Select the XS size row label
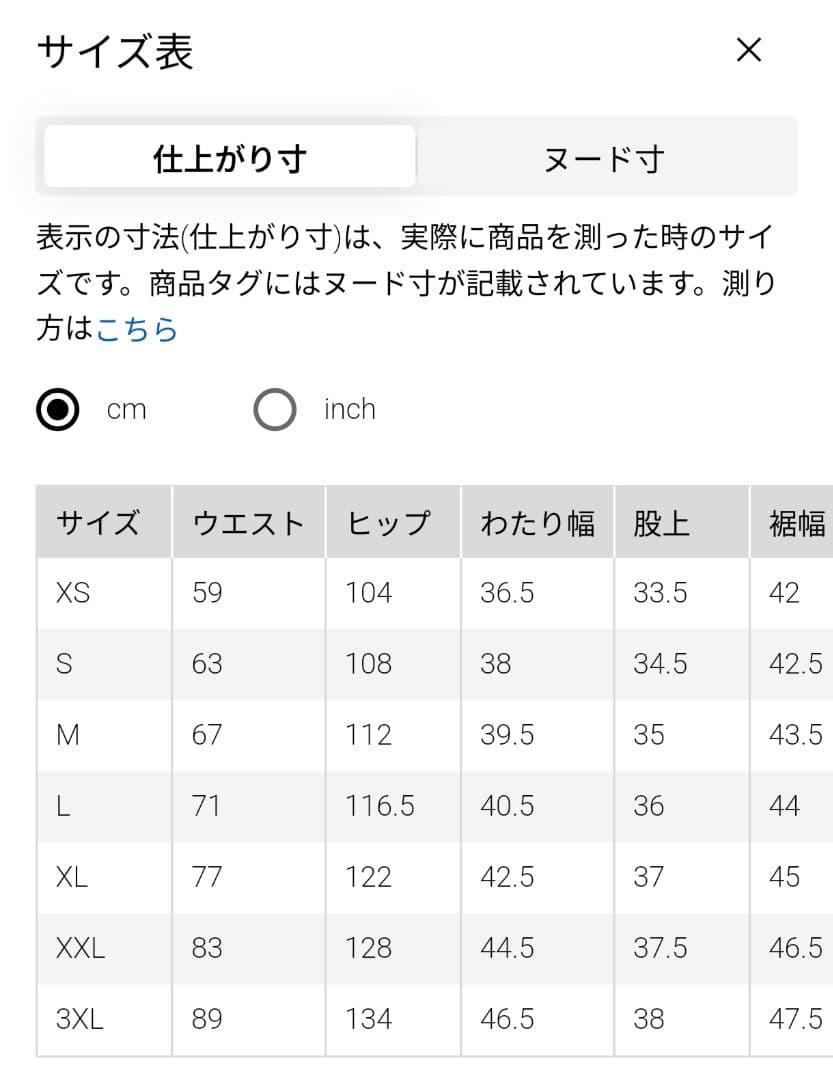 click(73, 593)
